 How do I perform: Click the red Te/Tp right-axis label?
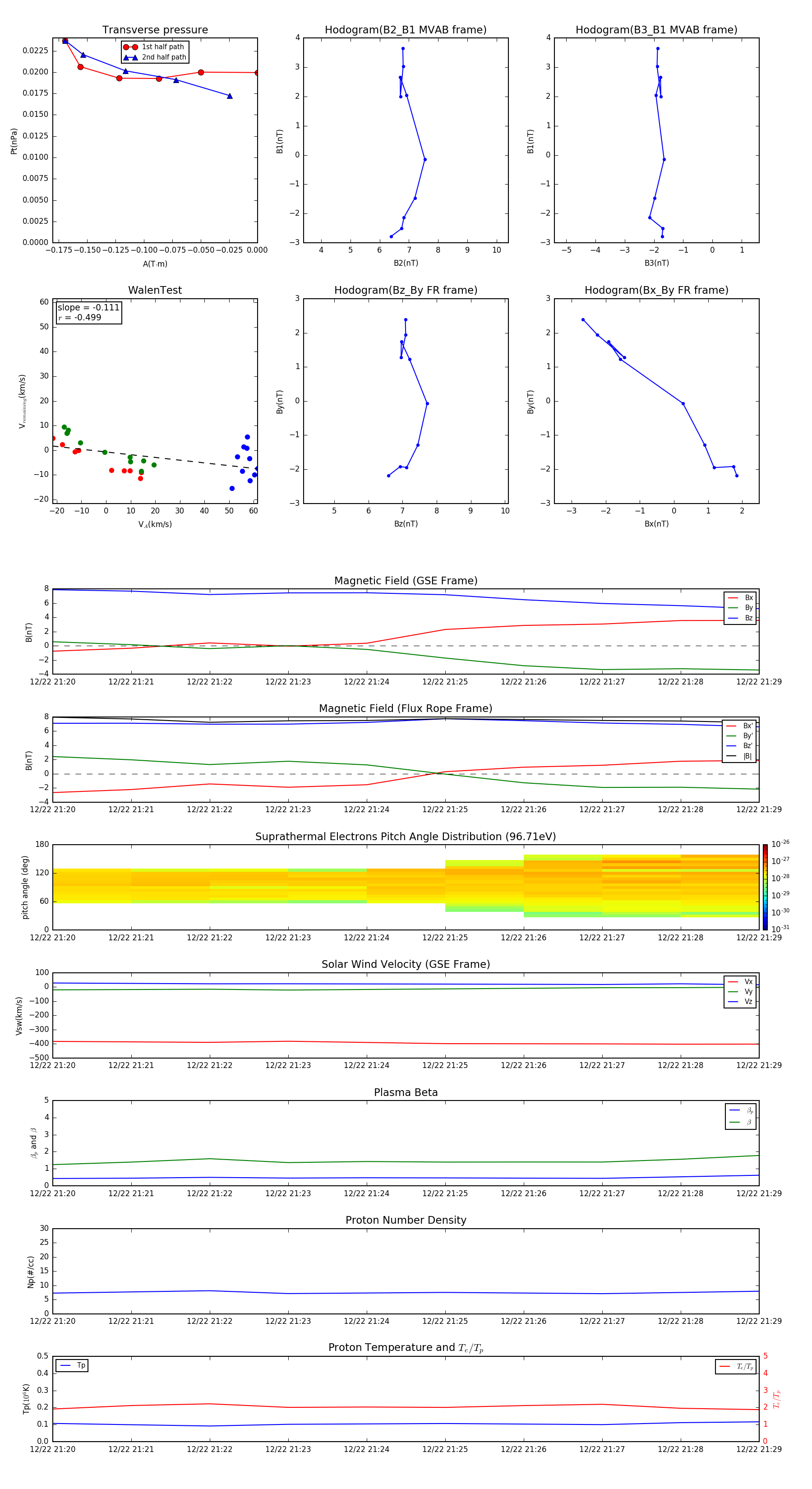[777, 1399]
